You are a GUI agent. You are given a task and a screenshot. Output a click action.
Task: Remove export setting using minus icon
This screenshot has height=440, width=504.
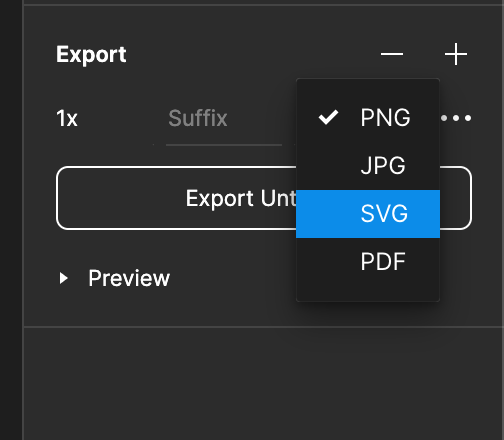pos(392,54)
